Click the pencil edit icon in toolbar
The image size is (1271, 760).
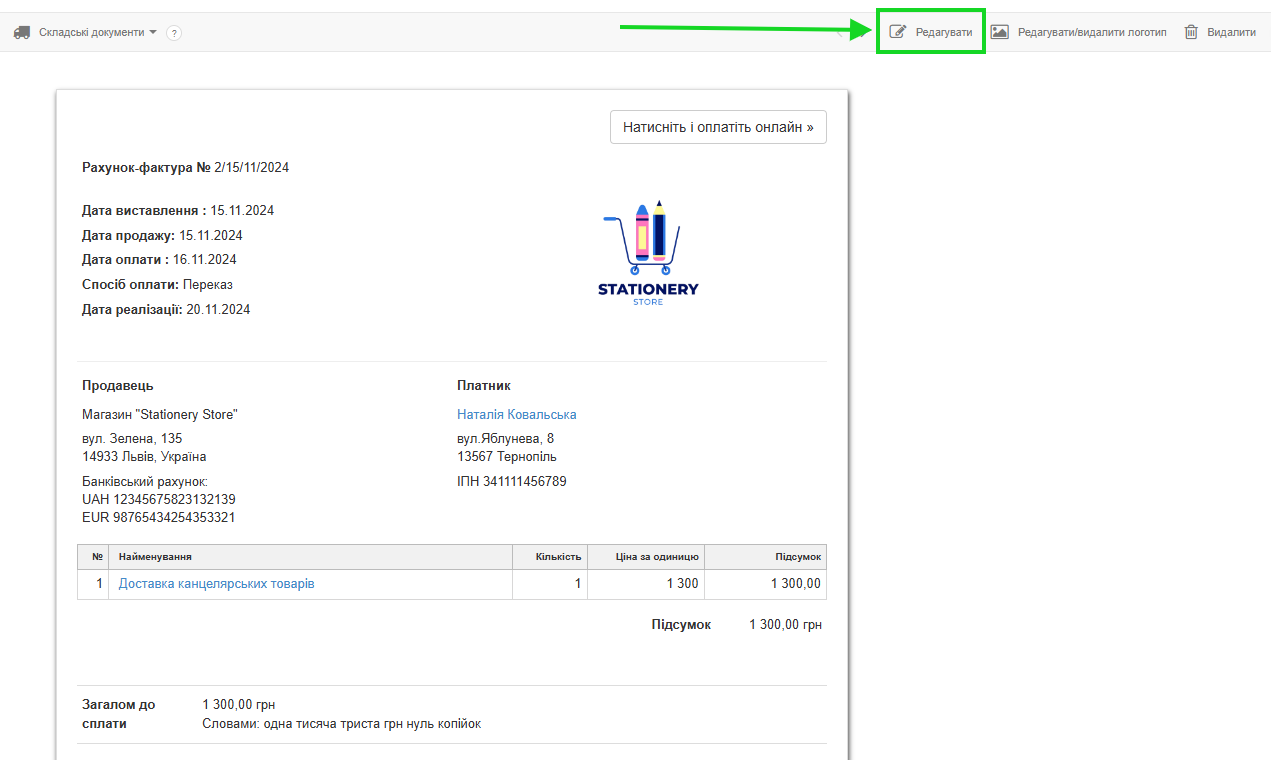897,32
